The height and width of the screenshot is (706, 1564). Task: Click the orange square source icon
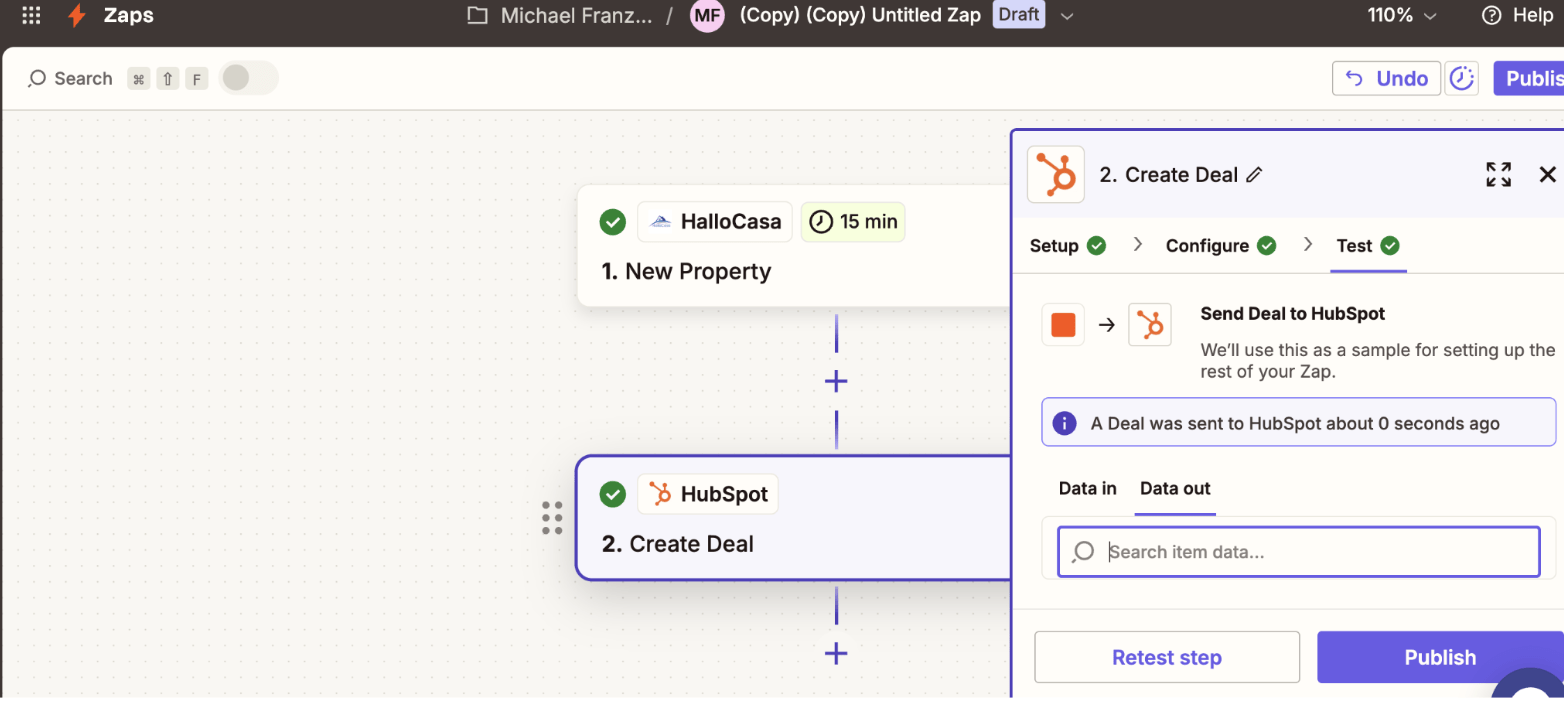pyautogui.click(x=1063, y=325)
